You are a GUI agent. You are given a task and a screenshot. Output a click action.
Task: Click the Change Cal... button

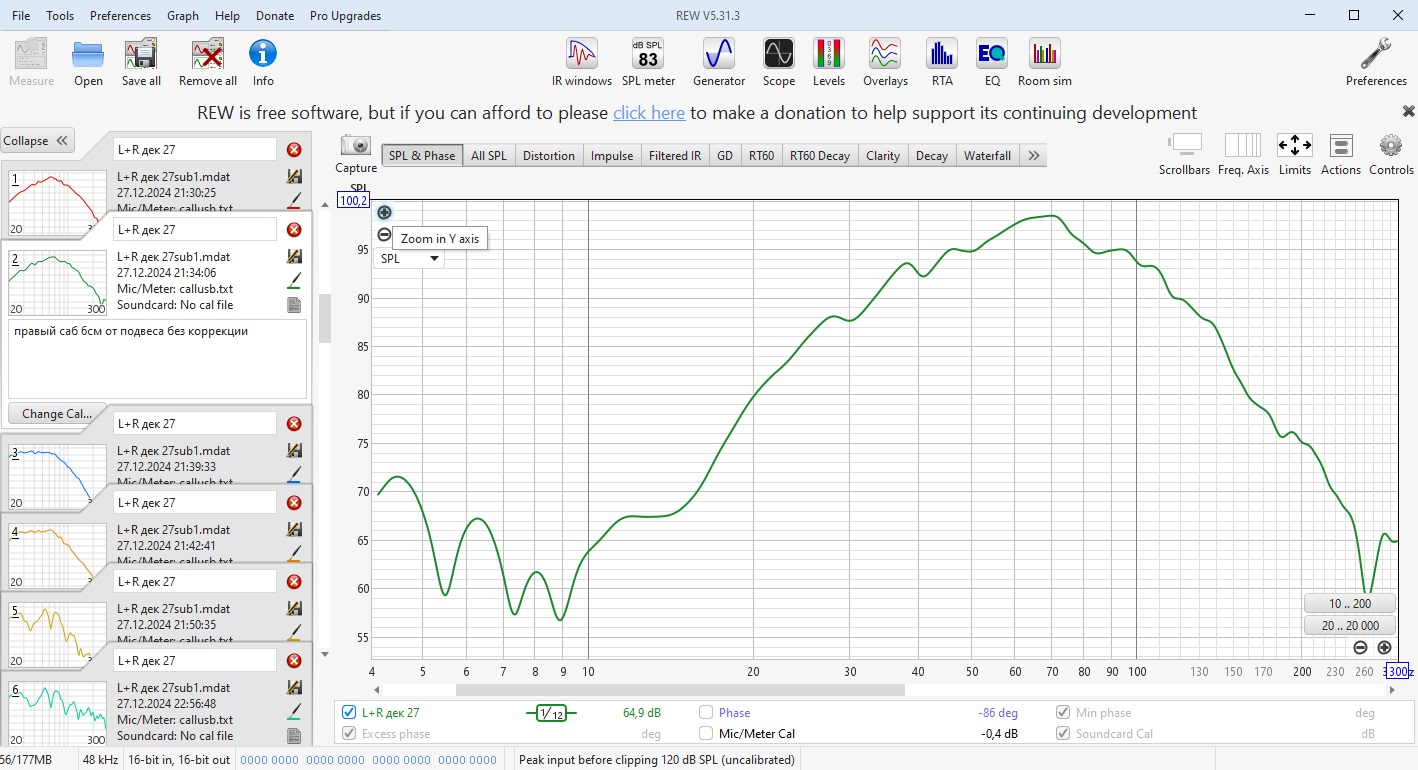[x=57, y=414]
